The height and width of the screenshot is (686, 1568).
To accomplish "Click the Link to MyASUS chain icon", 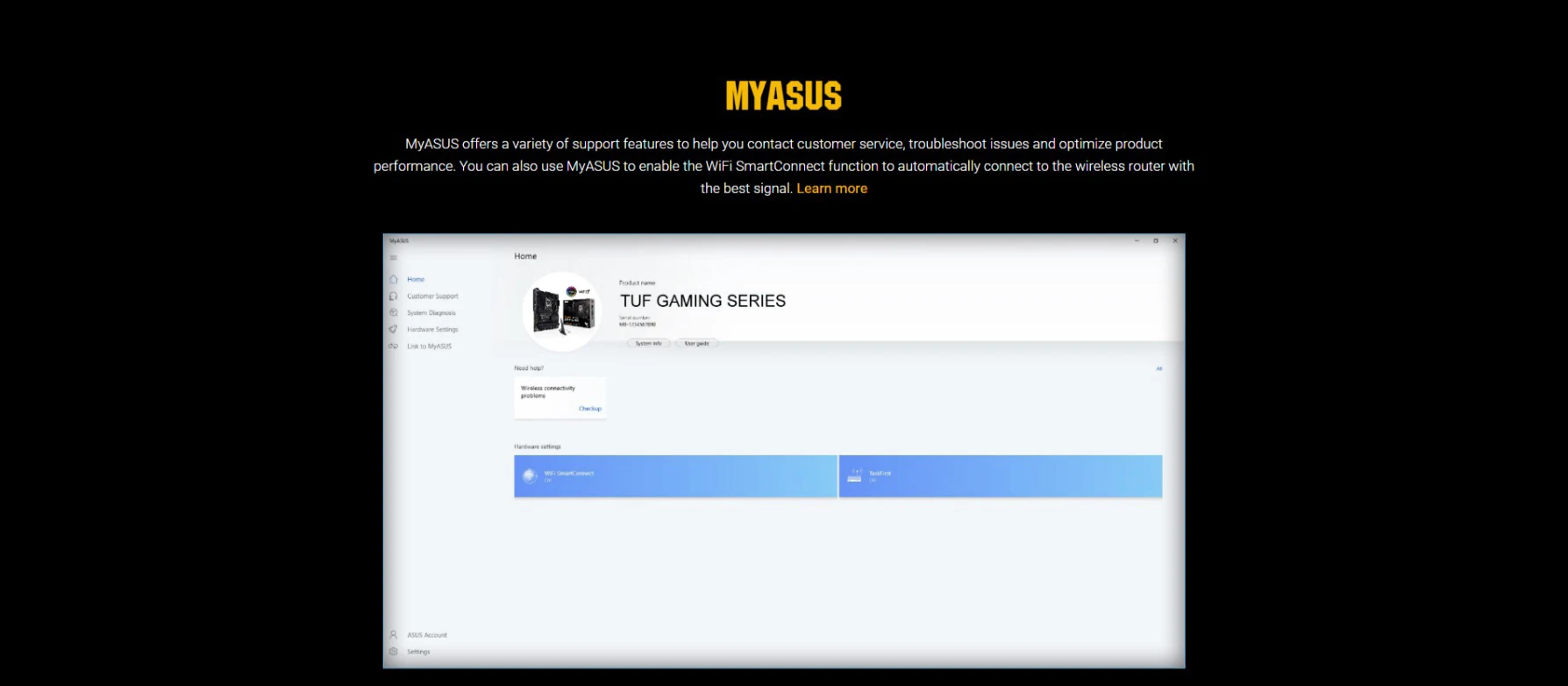I will click(x=394, y=347).
